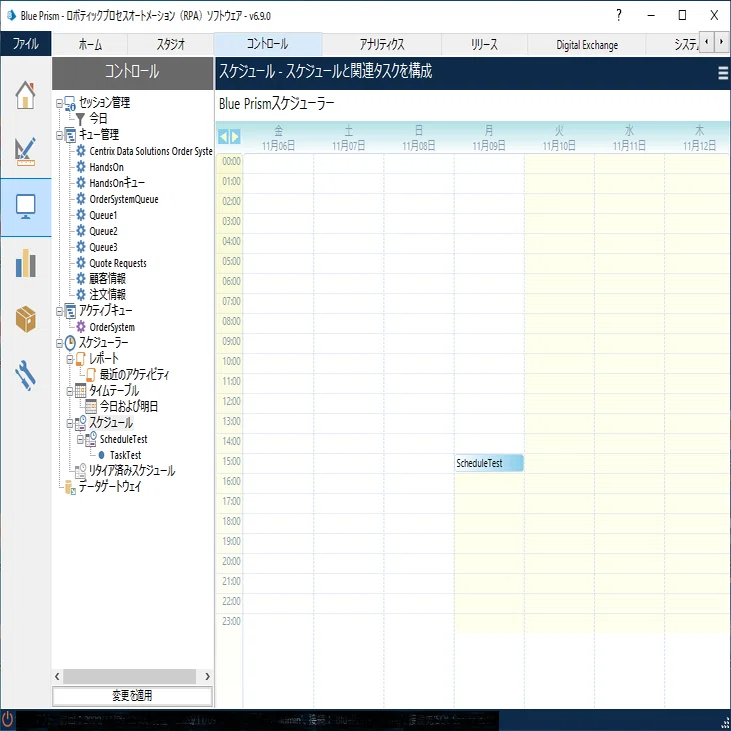The width and height of the screenshot is (731, 731).
Task: Click the calendar icon beside 今日および明日
Action: 91,407
